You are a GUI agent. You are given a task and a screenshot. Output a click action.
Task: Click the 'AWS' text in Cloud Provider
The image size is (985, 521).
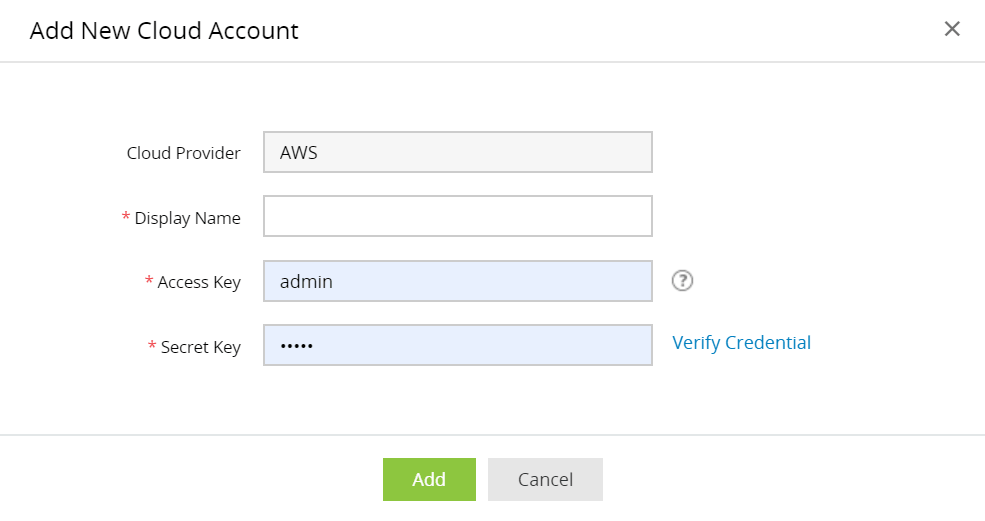click(298, 154)
